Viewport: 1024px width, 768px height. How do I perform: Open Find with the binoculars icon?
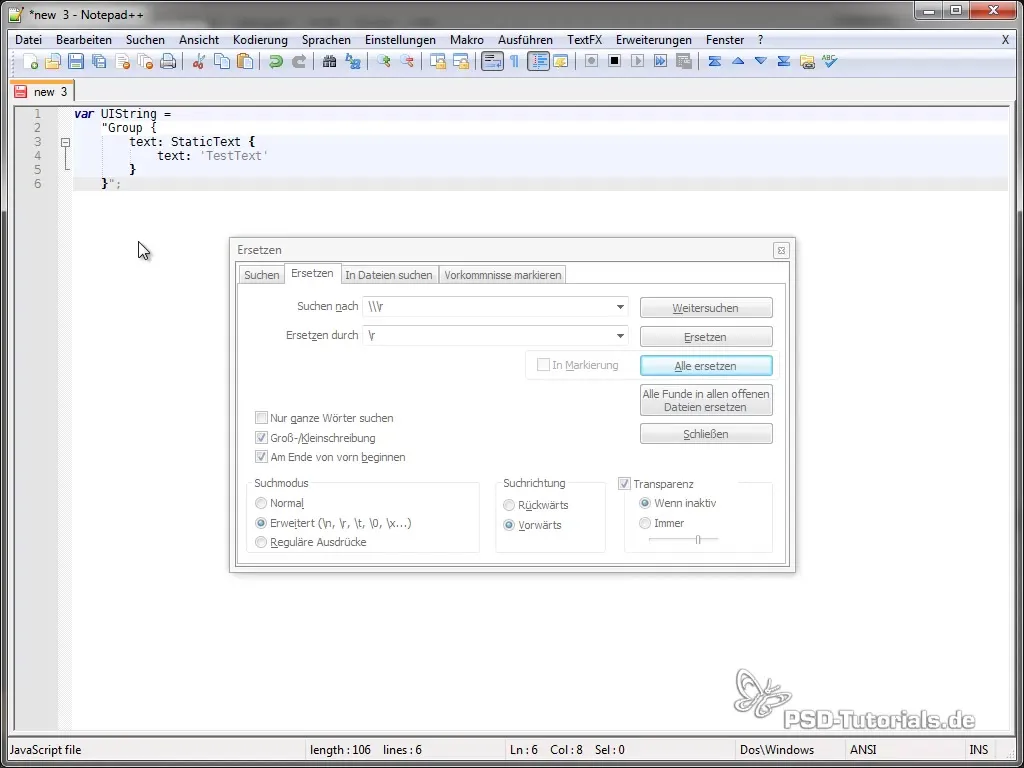(329, 62)
